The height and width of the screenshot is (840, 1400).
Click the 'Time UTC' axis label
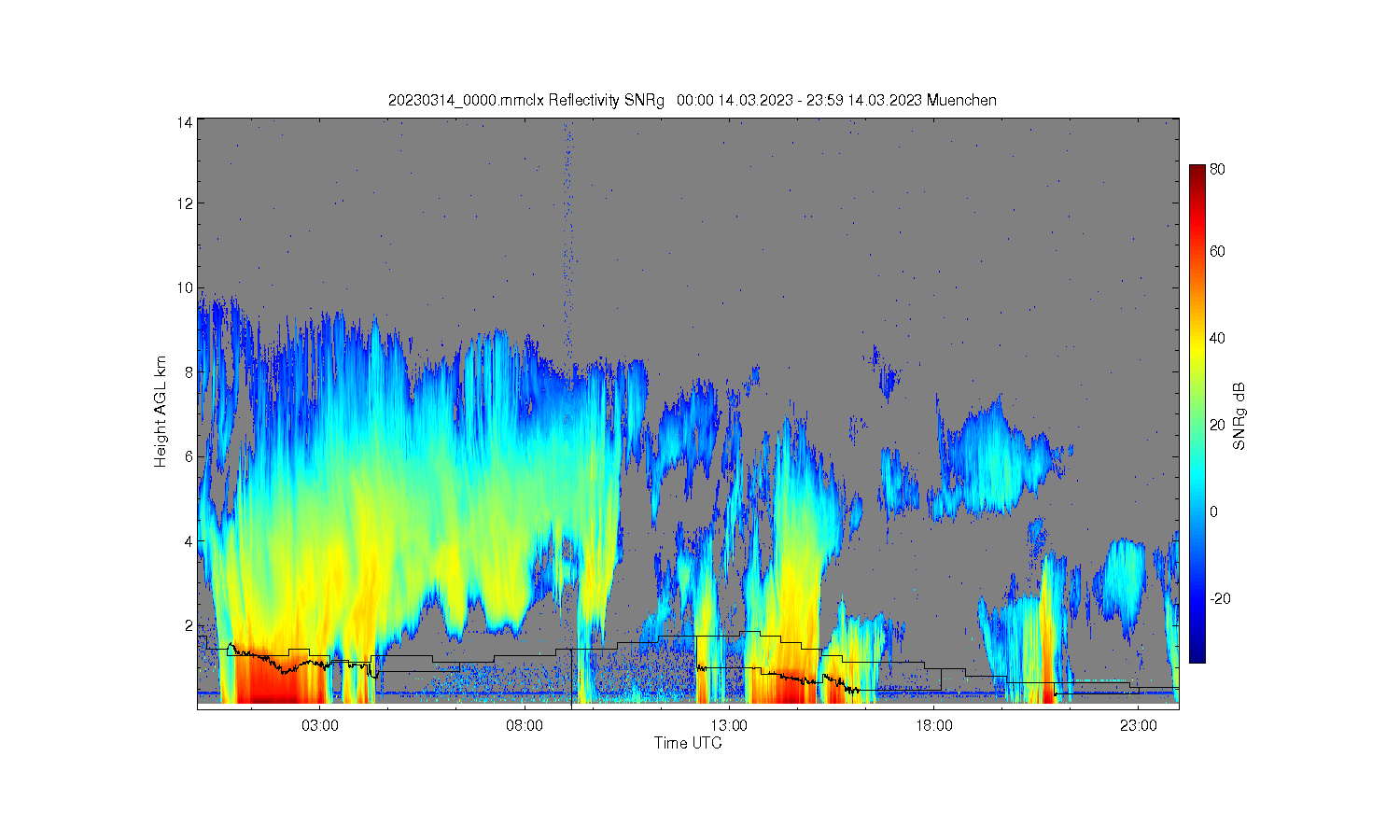tap(688, 744)
